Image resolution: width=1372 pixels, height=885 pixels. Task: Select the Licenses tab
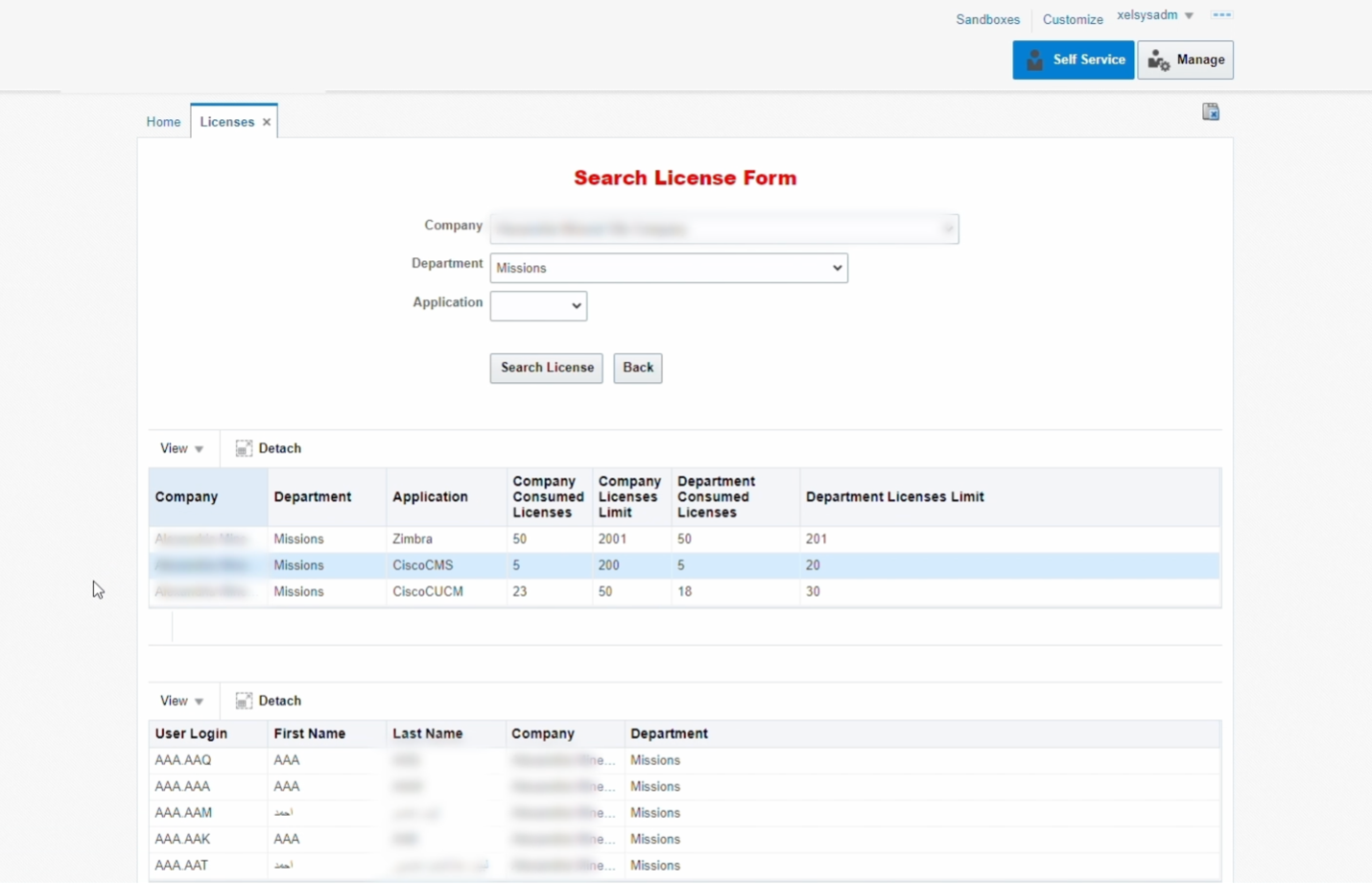pyautogui.click(x=226, y=122)
